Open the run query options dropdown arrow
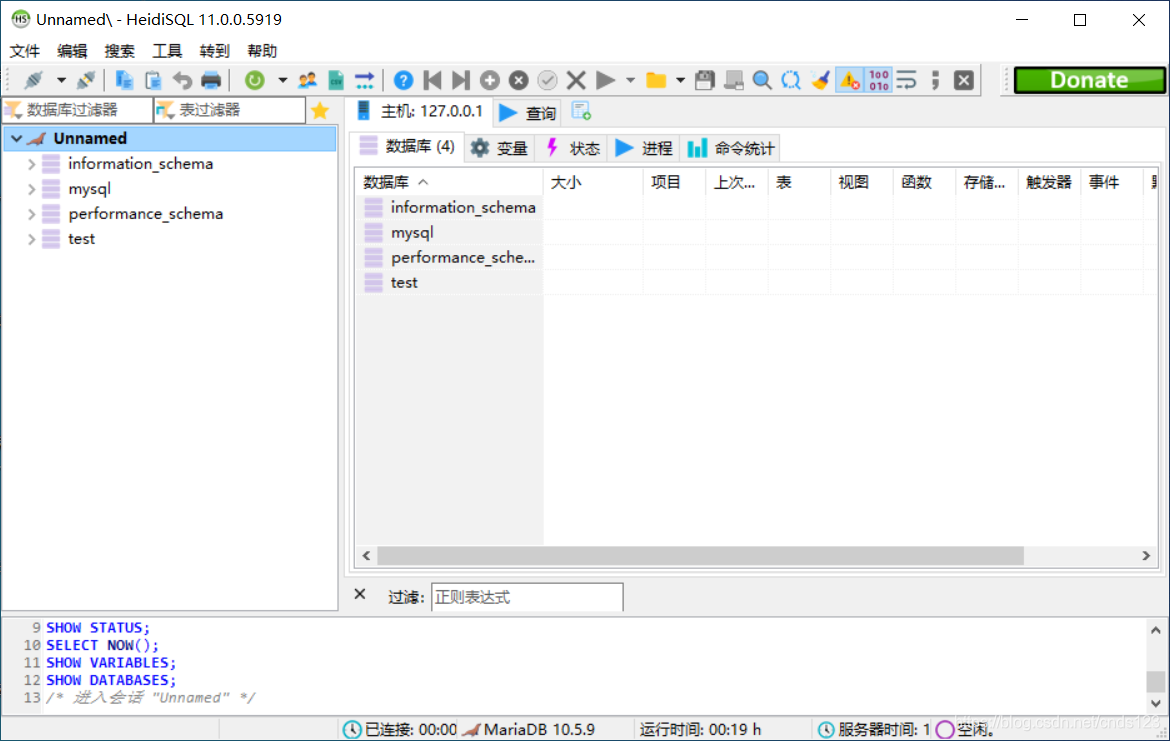 (x=631, y=80)
